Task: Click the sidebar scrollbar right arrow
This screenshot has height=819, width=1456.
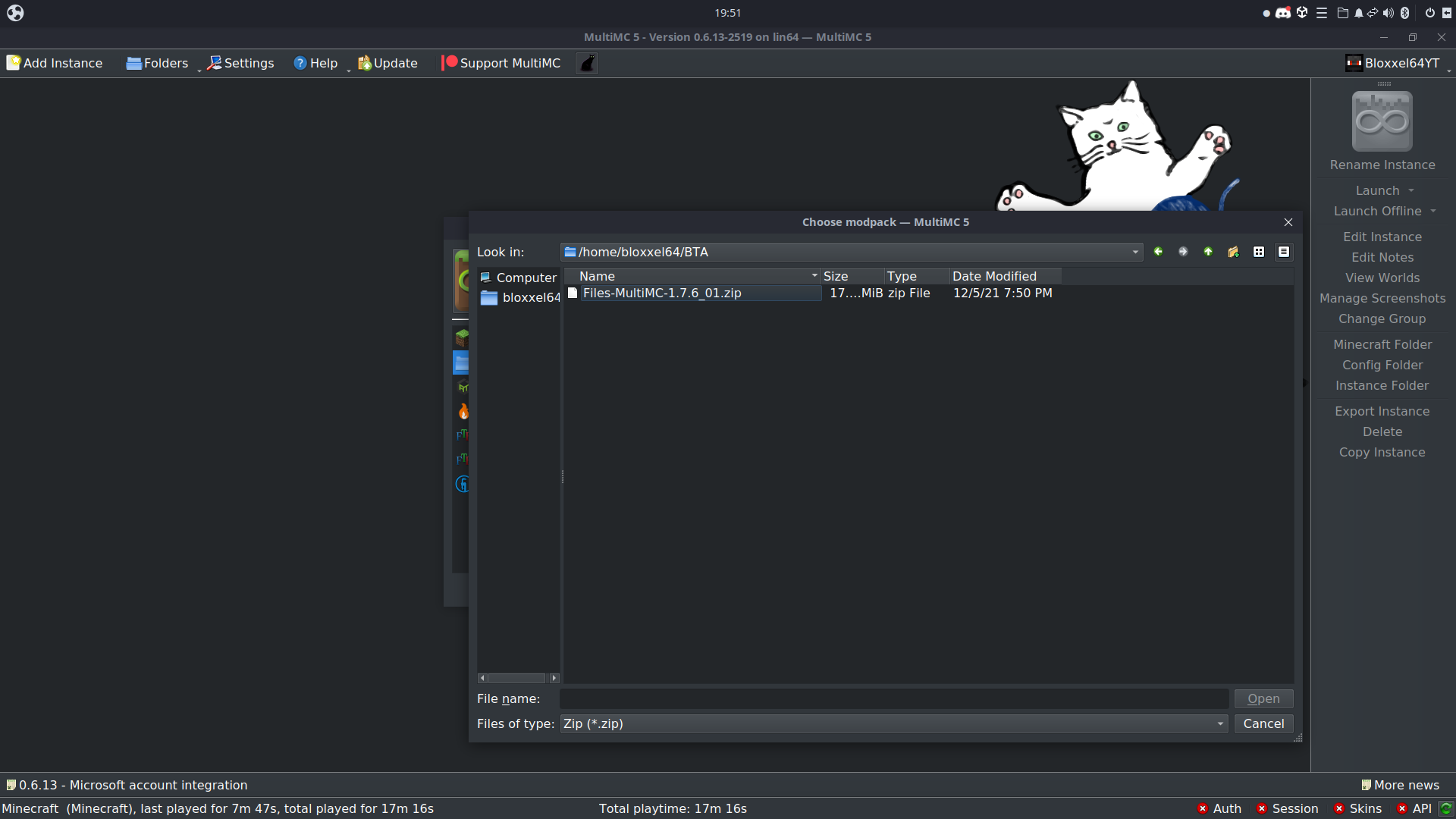Action: 554,678
